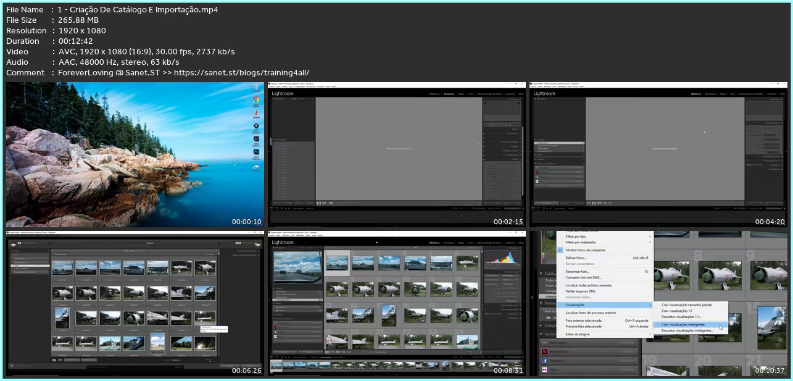
Task: Click Flickr icon in 00:08:31 left panel
Action: (276, 336)
